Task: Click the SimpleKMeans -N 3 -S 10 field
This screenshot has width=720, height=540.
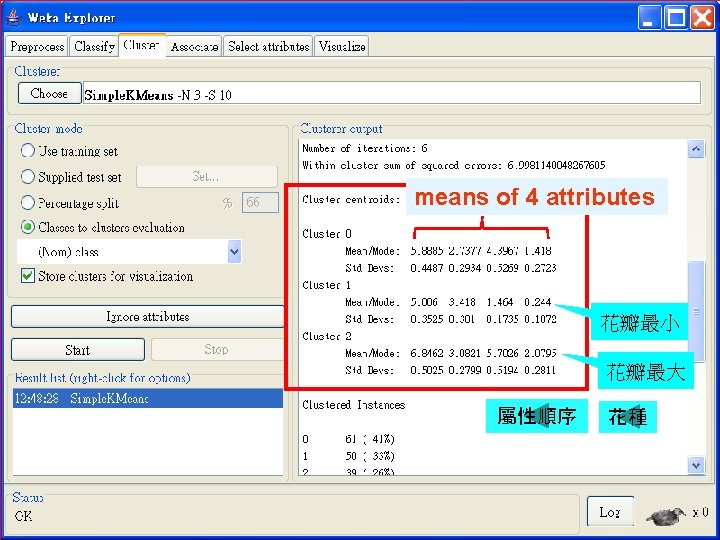Action: tap(392, 94)
